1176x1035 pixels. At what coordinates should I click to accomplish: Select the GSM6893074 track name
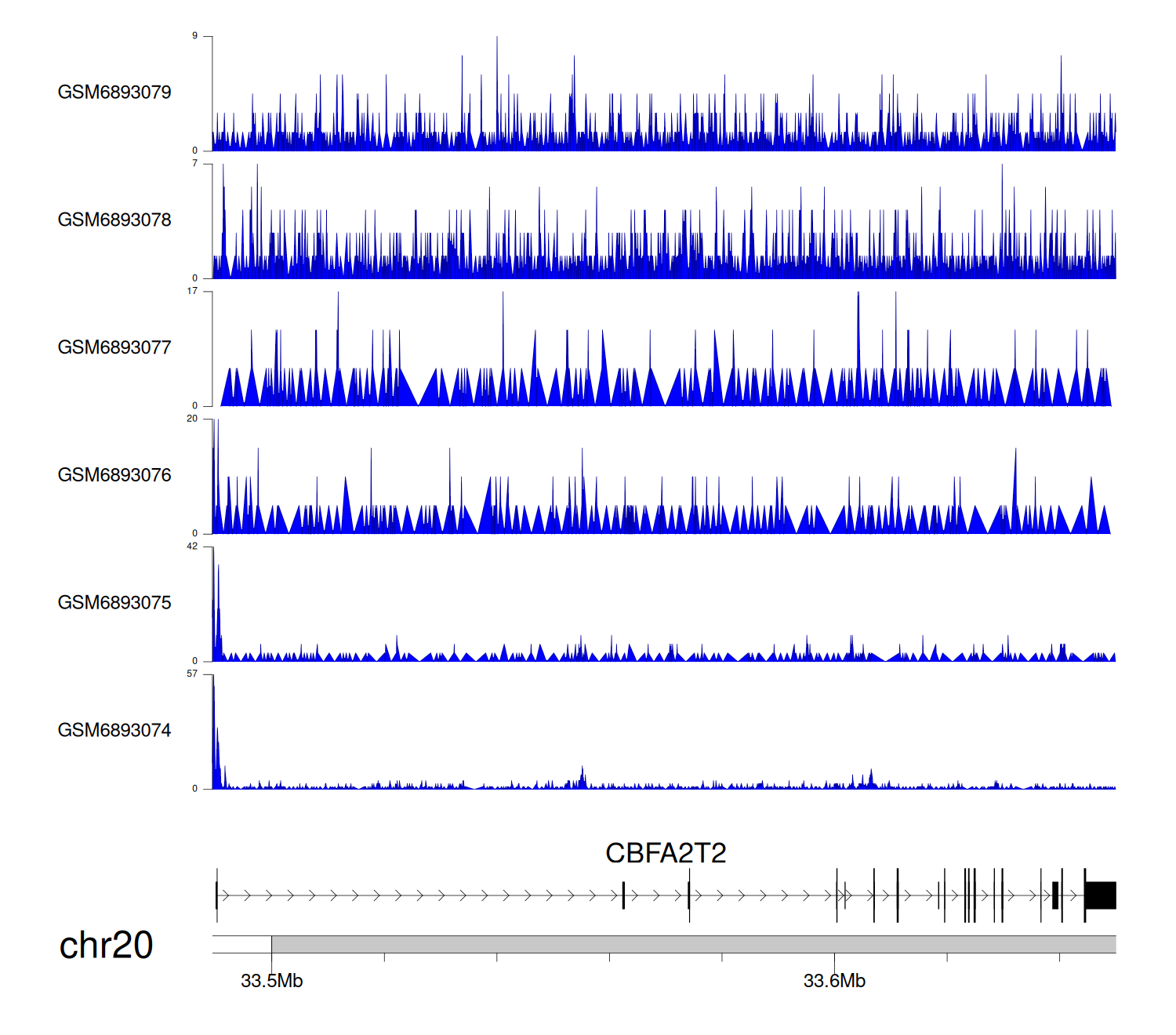click(x=114, y=731)
